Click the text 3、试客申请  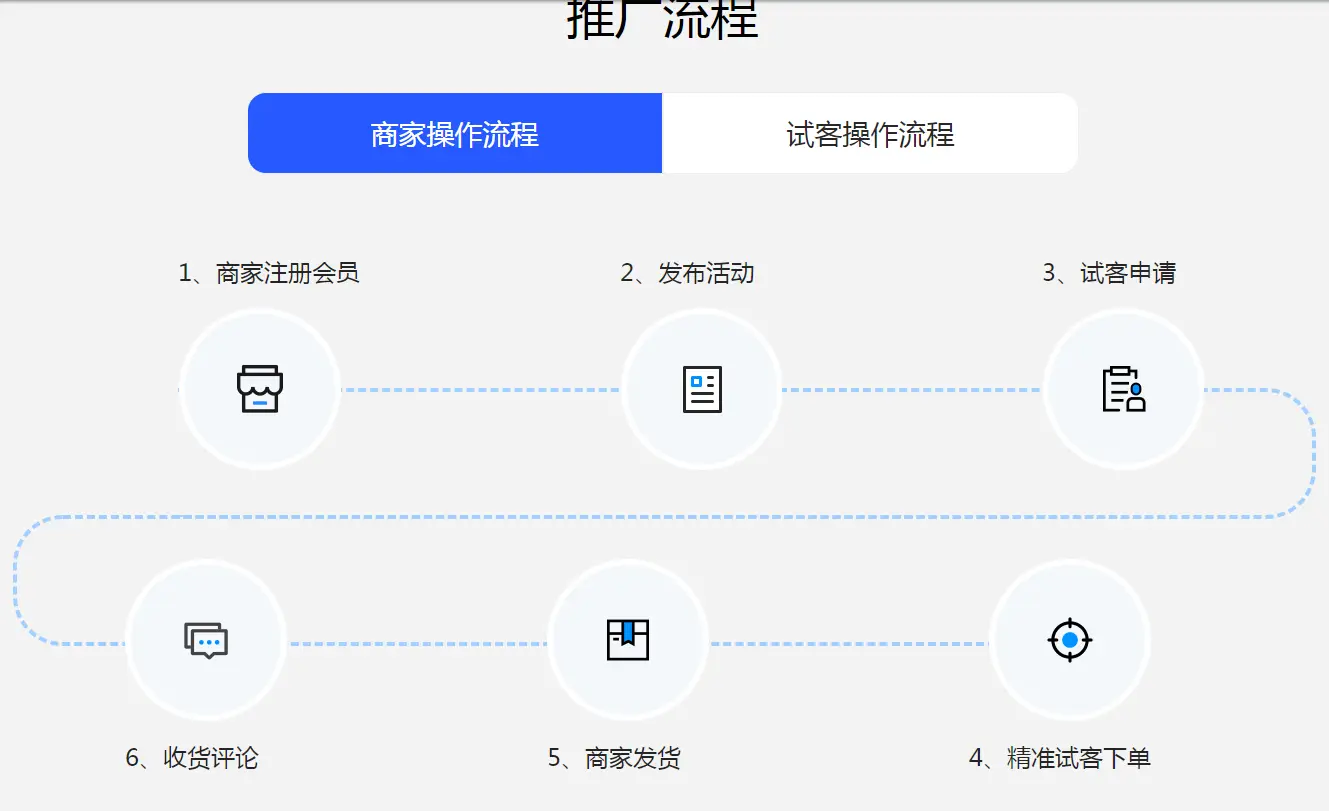point(1109,273)
